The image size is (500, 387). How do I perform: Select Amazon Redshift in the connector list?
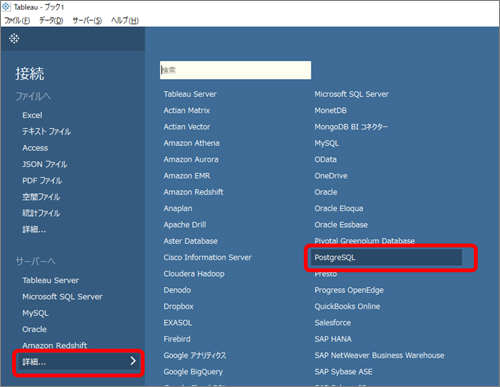point(193,192)
